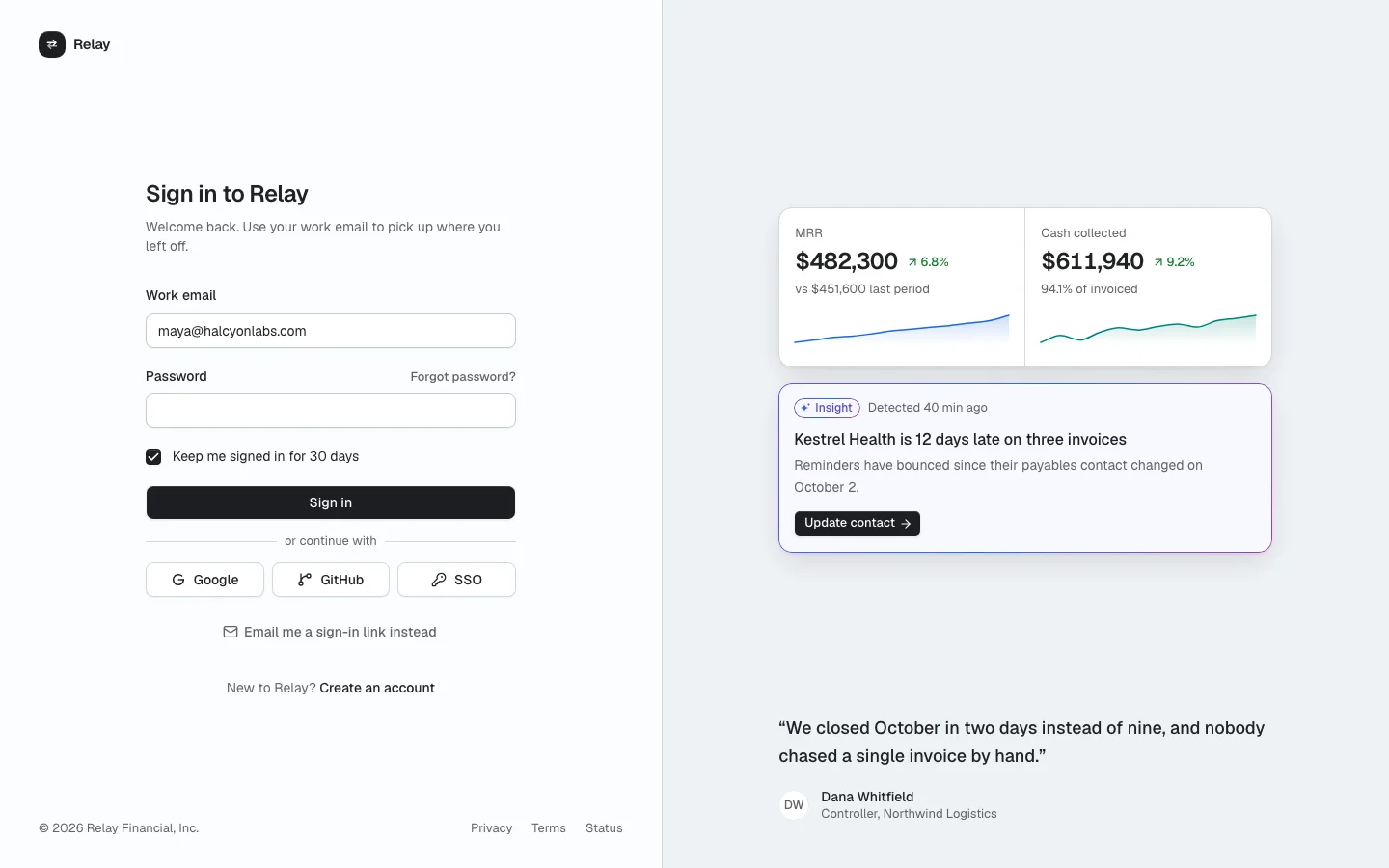This screenshot has width=1389, height=868.
Task: Open the Terms footer link
Action: coord(549,828)
